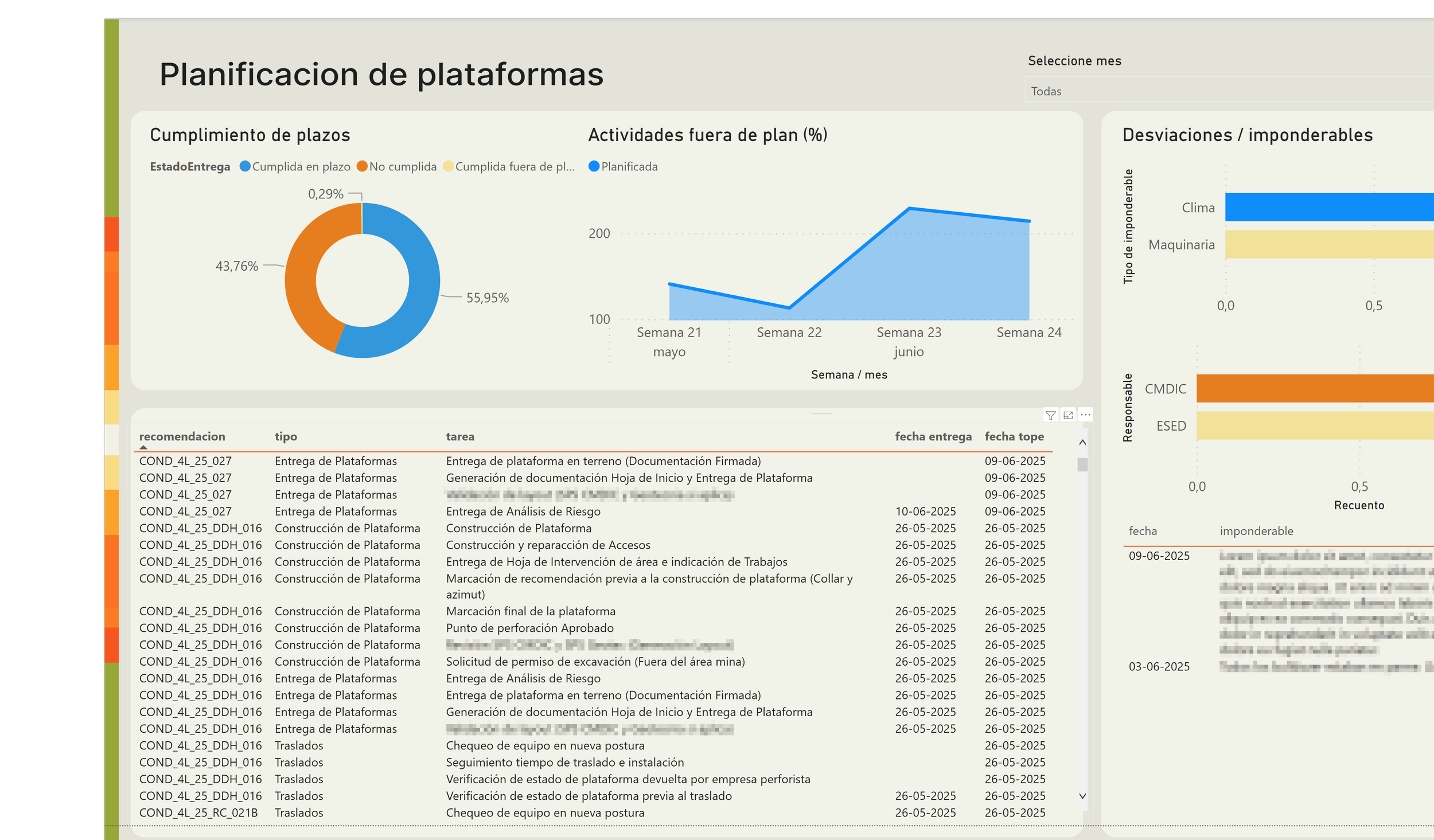The width and height of the screenshot is (1434, 840).
Task: Click 'Seguimiento tiempo de traslado e instalación' cell
Action: point(565,762)
